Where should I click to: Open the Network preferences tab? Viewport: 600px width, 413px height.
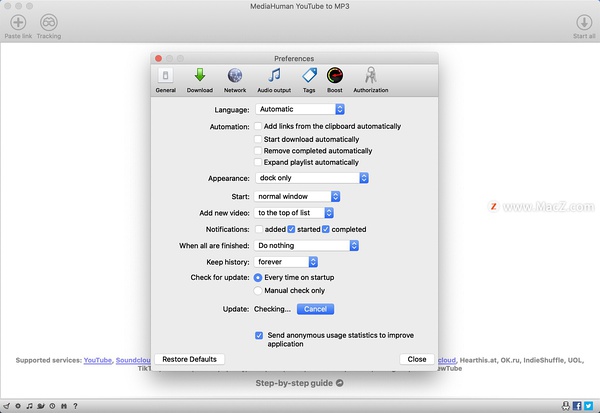click(235, 80)
